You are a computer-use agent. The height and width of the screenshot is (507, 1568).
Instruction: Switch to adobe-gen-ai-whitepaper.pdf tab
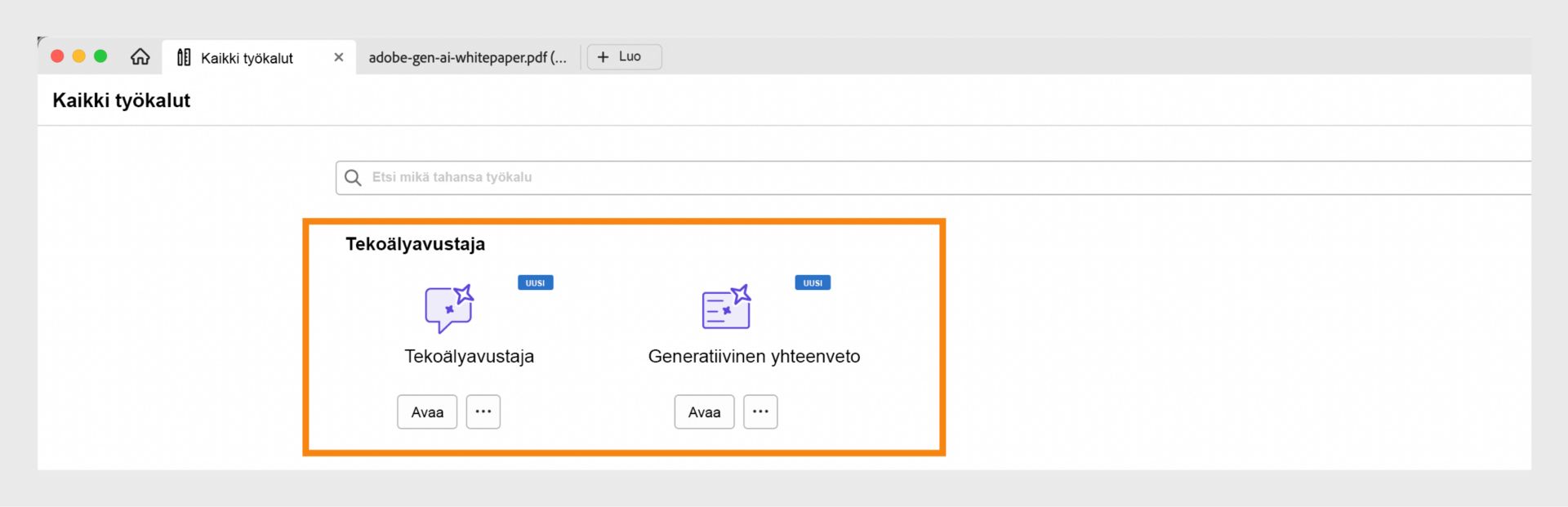[467, 57]
